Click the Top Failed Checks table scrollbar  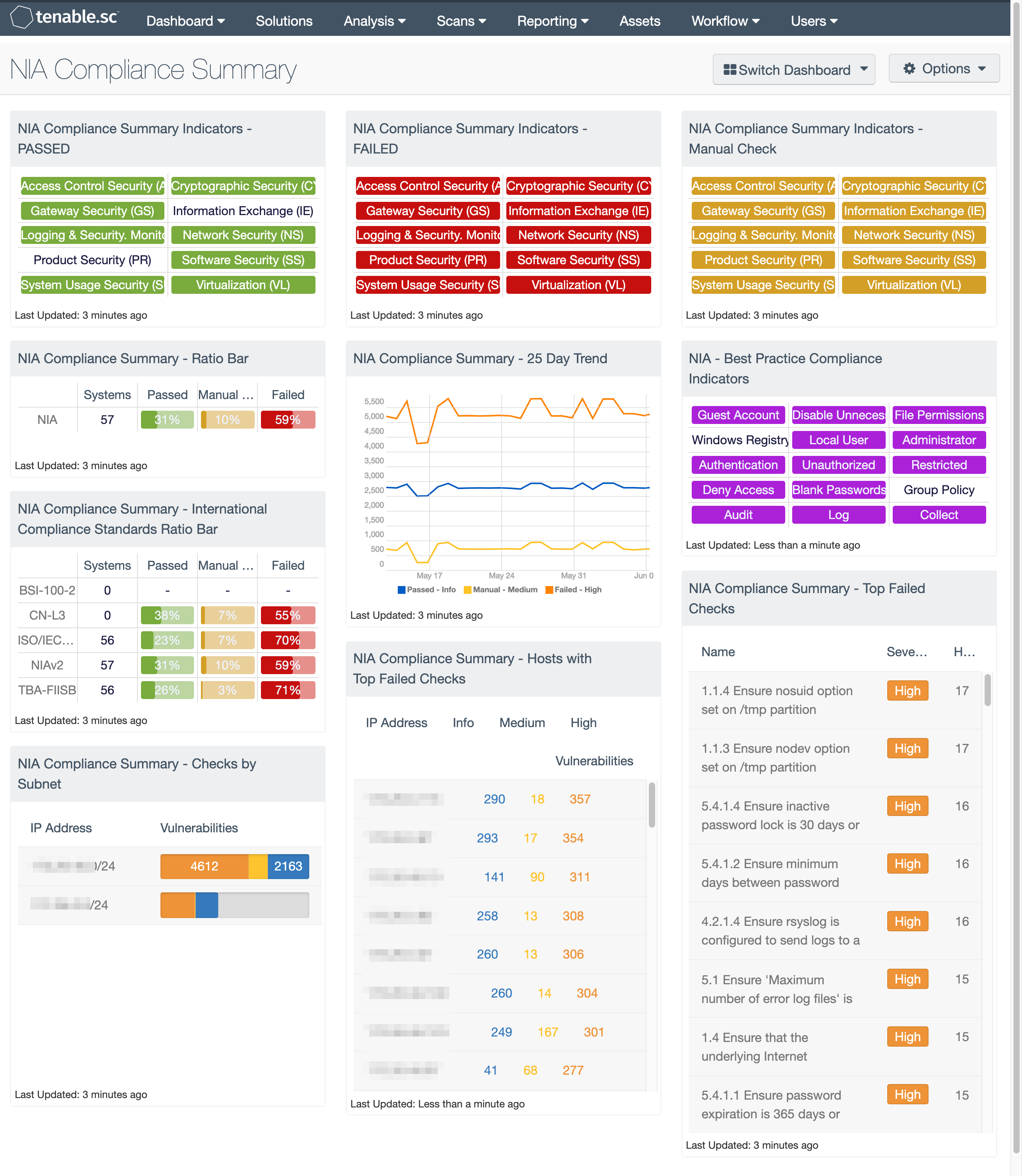987,690
